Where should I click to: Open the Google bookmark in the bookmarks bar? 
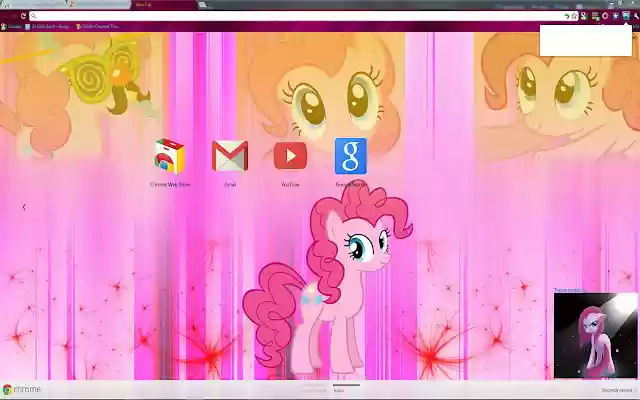pos(11,27)
